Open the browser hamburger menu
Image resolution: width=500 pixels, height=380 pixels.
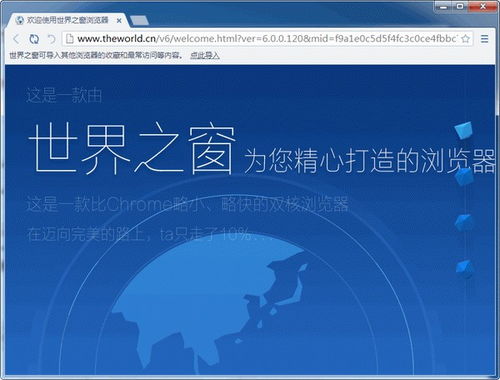tap(485, 39)
